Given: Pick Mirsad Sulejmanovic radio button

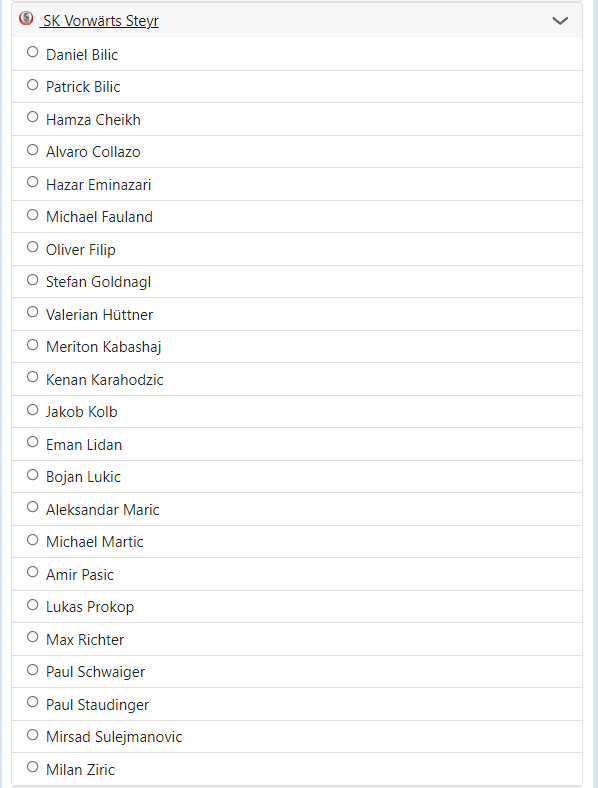Looking at the screenshot, I should click(x=33, y=735).
